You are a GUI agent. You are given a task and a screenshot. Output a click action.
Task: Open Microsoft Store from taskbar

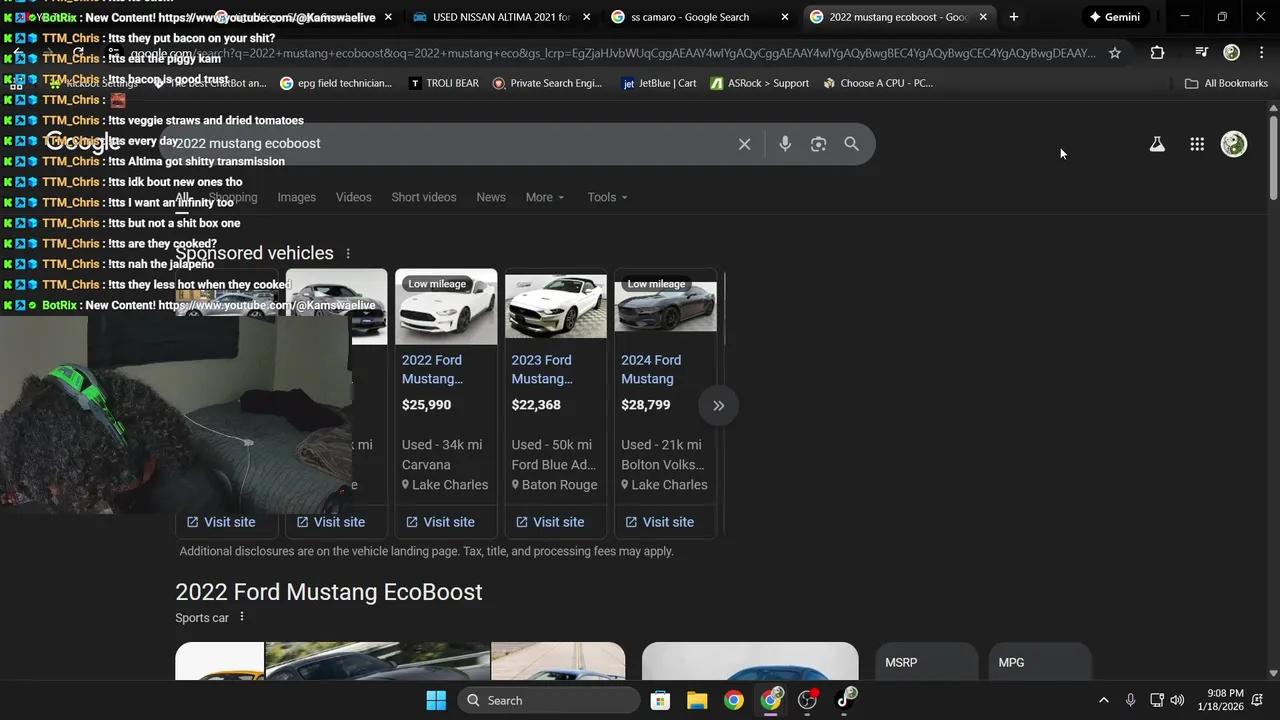pos(660,700)
